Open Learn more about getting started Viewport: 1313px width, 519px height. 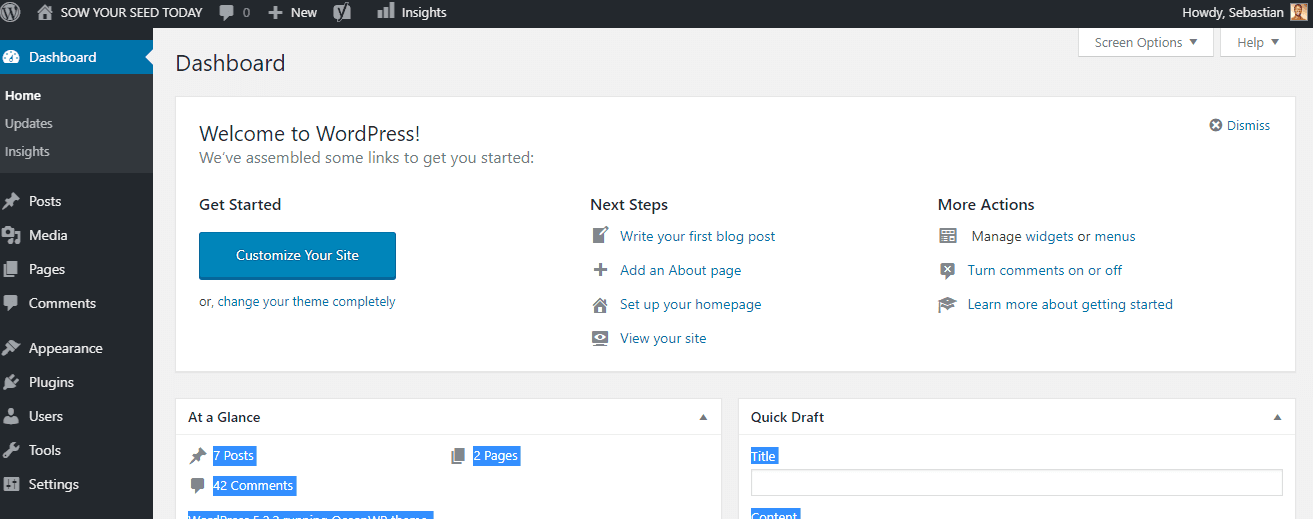[1070, 304]
